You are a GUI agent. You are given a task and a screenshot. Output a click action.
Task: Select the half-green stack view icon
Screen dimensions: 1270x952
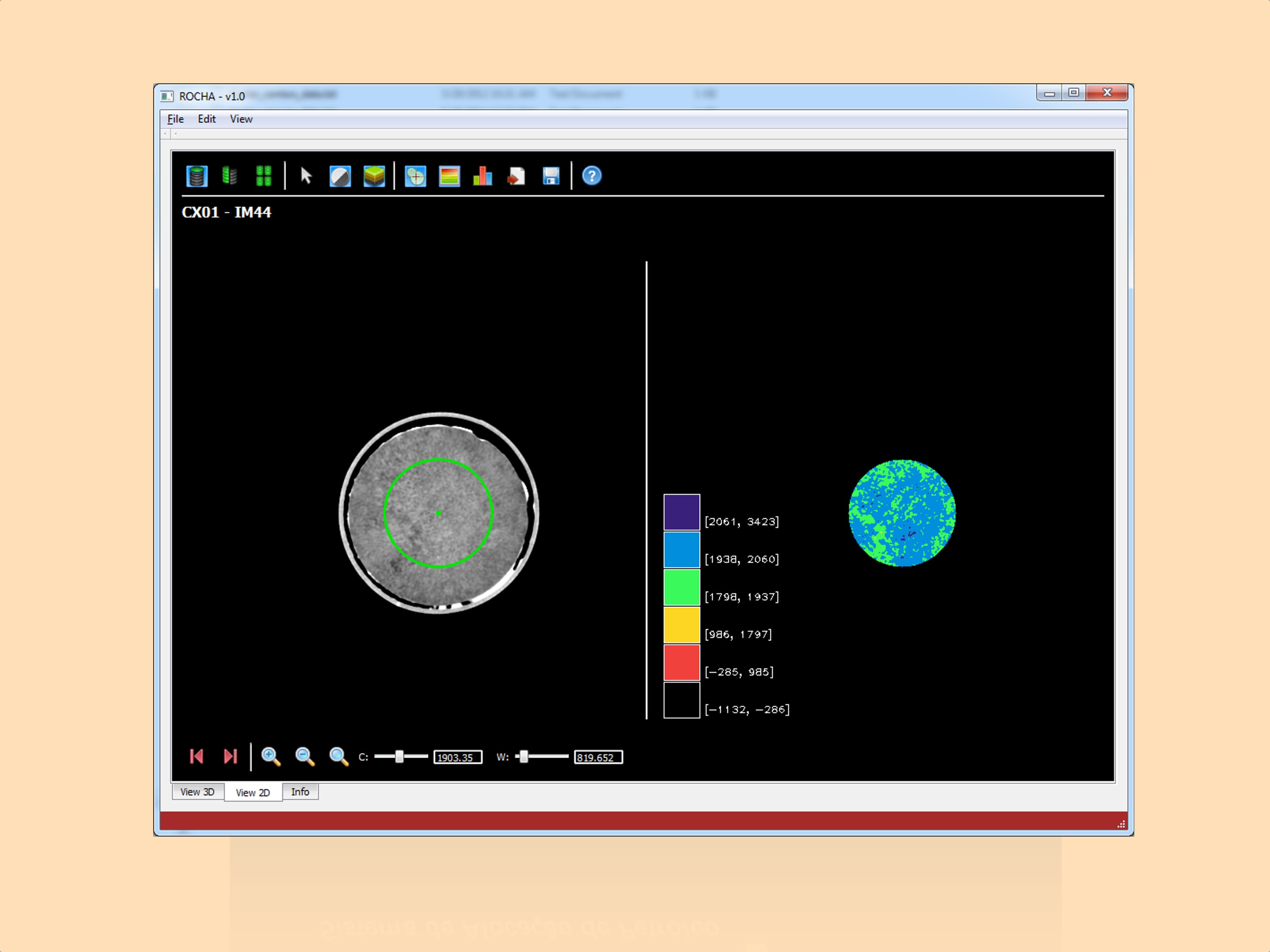pos(230,176)
